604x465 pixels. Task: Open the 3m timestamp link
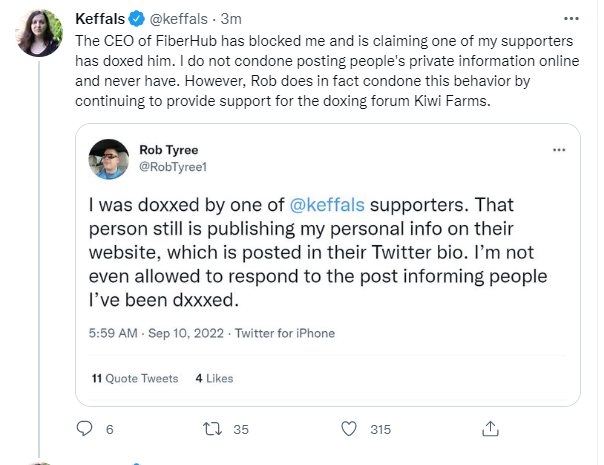point(232,18)
